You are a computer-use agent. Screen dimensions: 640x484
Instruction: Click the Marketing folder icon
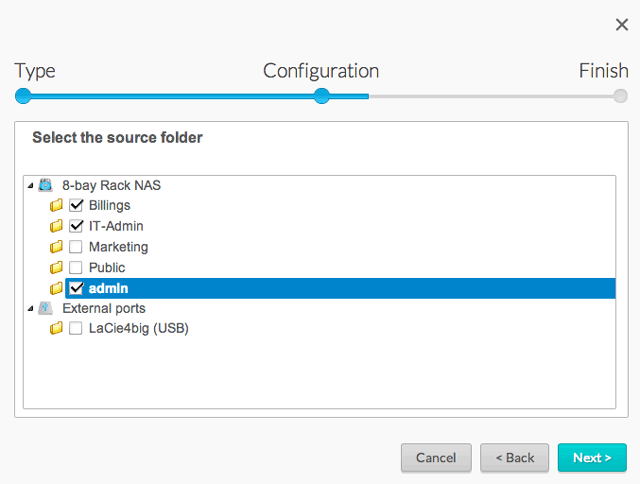coord(57,247)
